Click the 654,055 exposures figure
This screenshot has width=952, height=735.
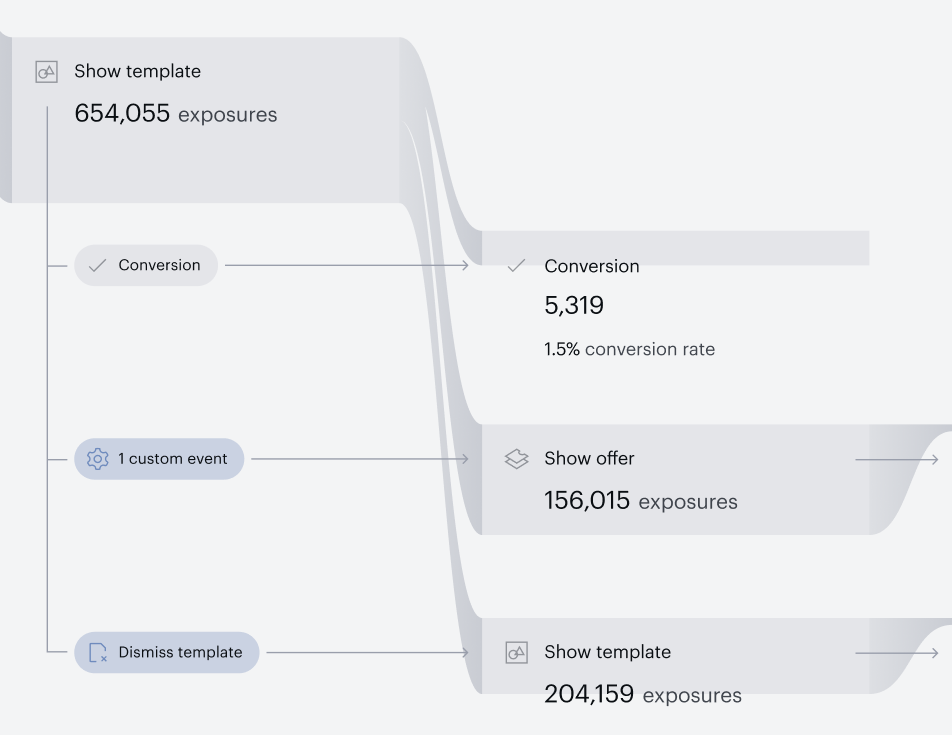point(175,113)
